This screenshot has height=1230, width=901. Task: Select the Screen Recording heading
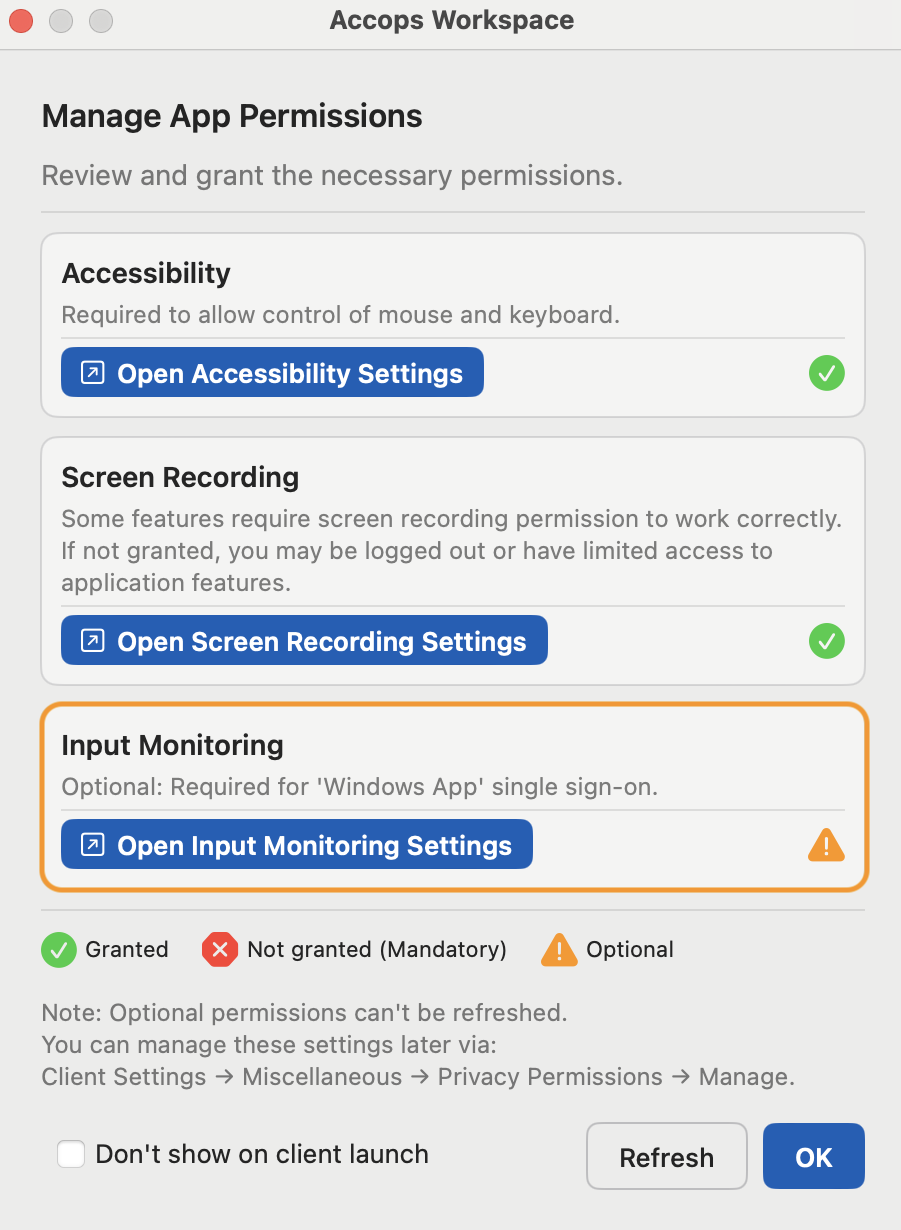pos(180,477)
